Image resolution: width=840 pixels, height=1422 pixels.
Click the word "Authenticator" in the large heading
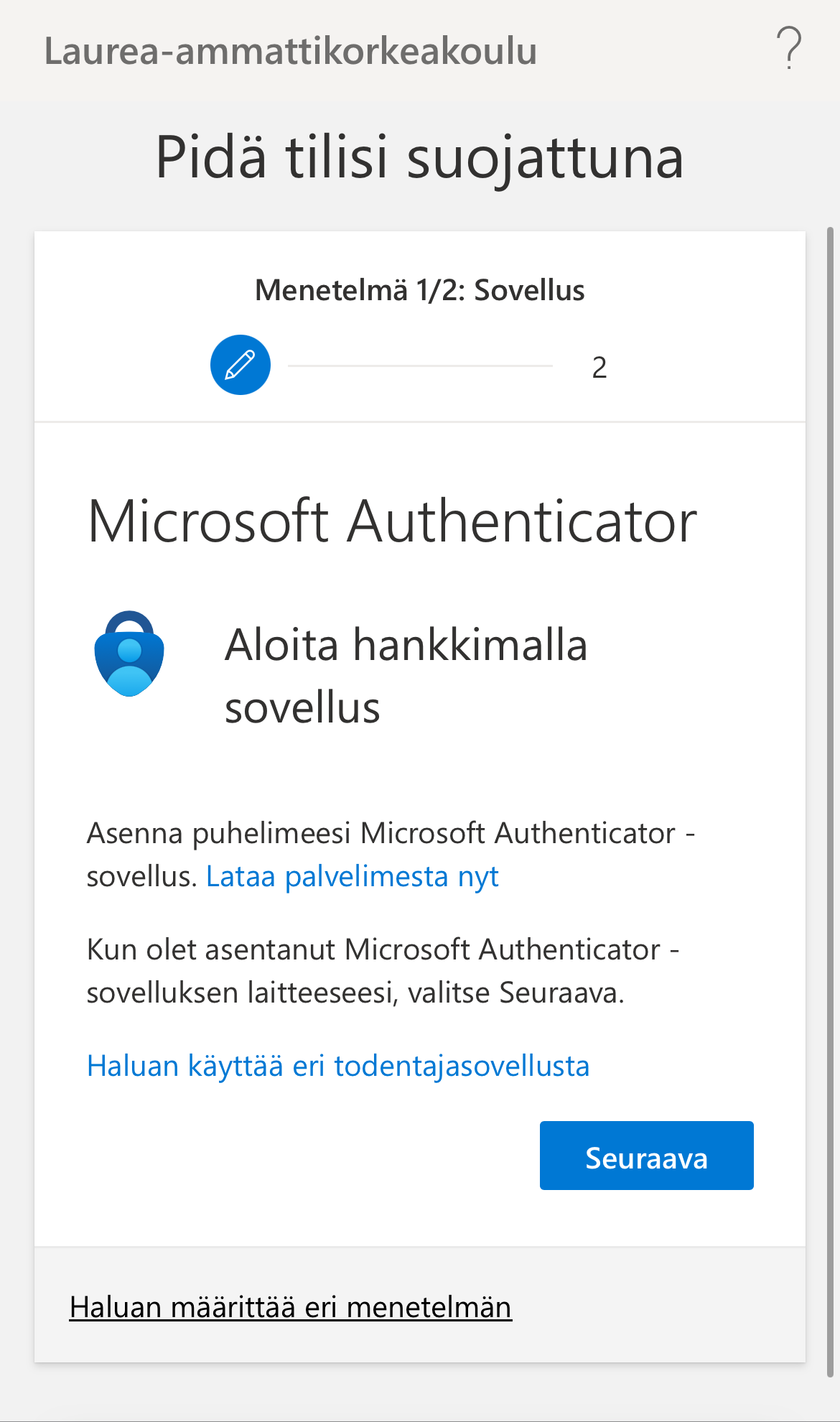(x=522, y=521)
